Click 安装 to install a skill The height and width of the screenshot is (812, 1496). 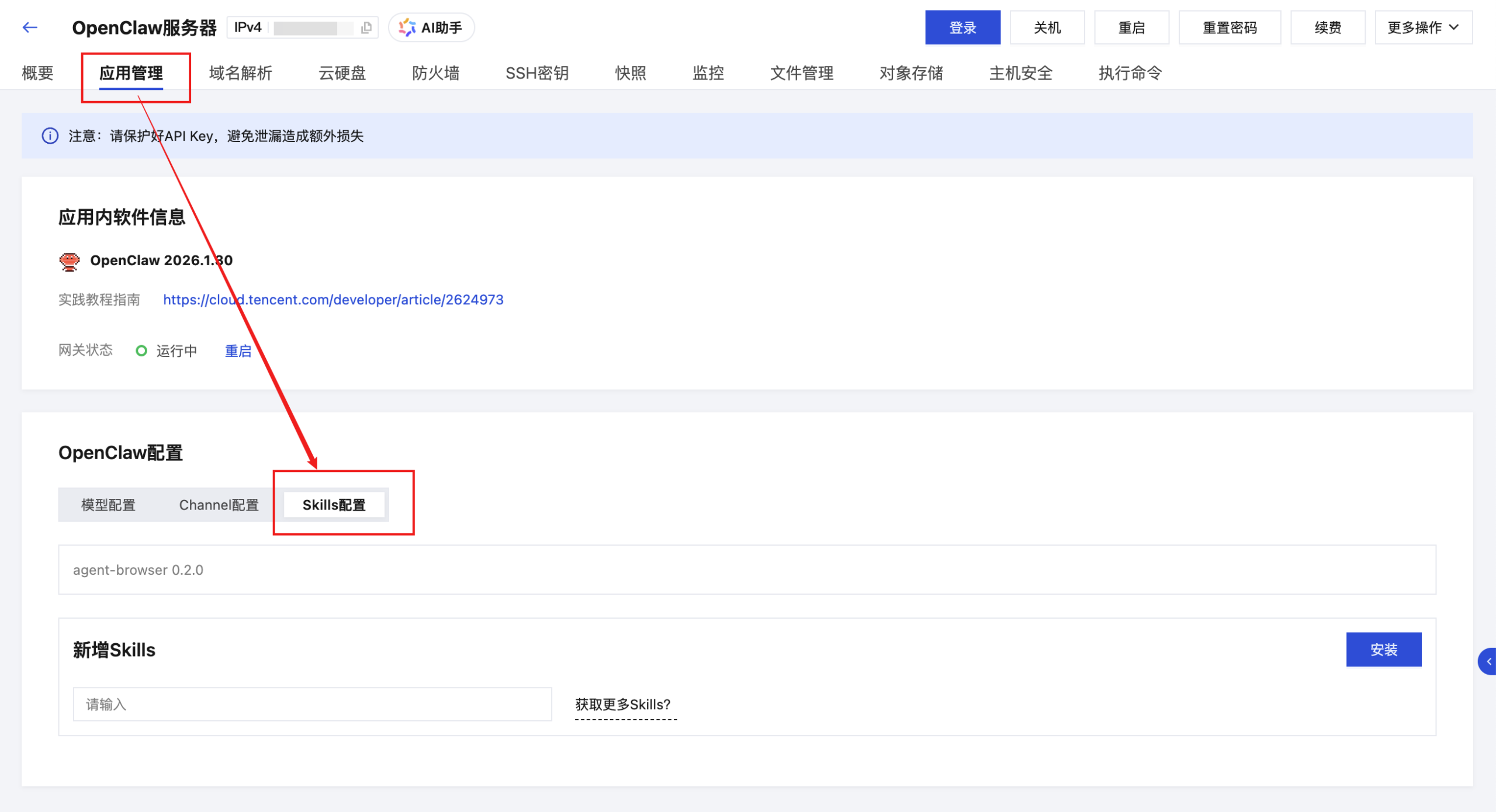[x=1384, y=649]
